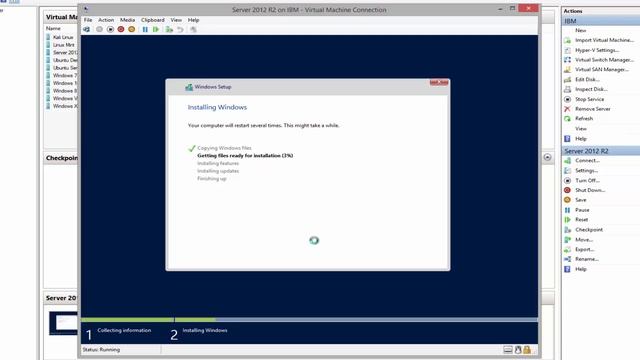
Task: Create a checkpoint with the toolbar icon
Action: (x=169, y=29)
